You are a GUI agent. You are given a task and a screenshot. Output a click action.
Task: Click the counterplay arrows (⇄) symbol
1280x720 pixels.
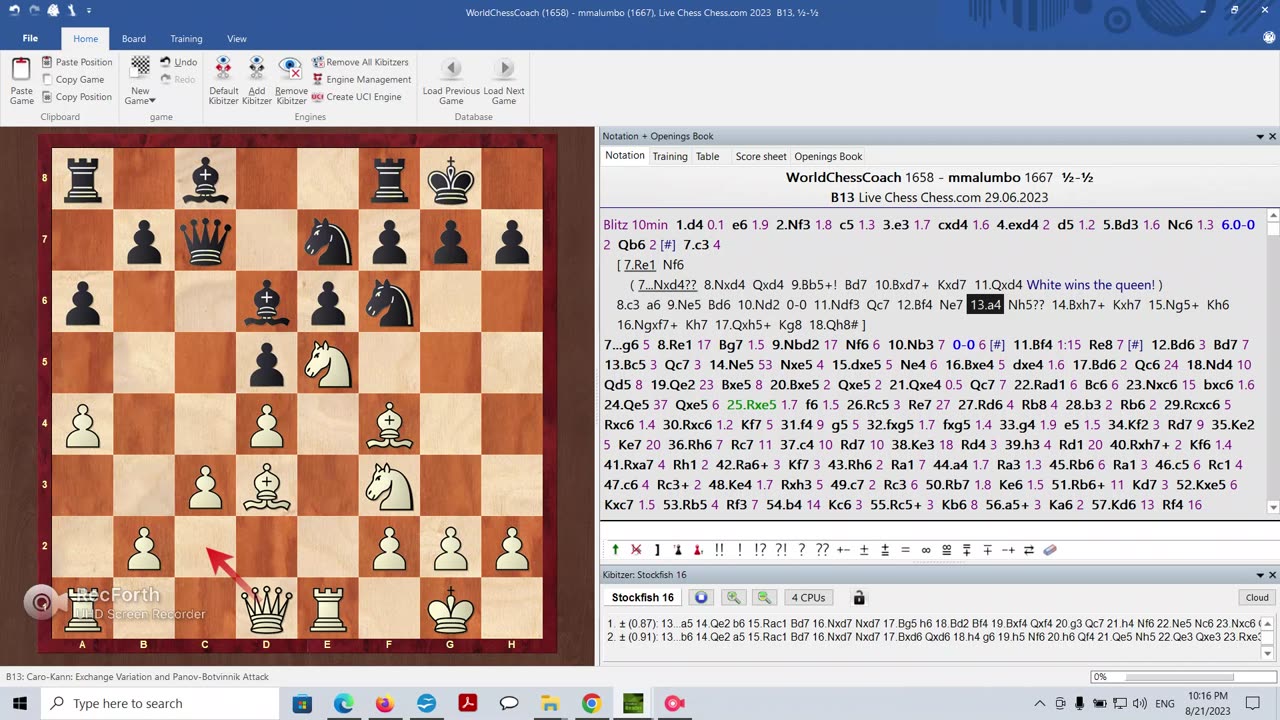click(x=1029, y=549)
